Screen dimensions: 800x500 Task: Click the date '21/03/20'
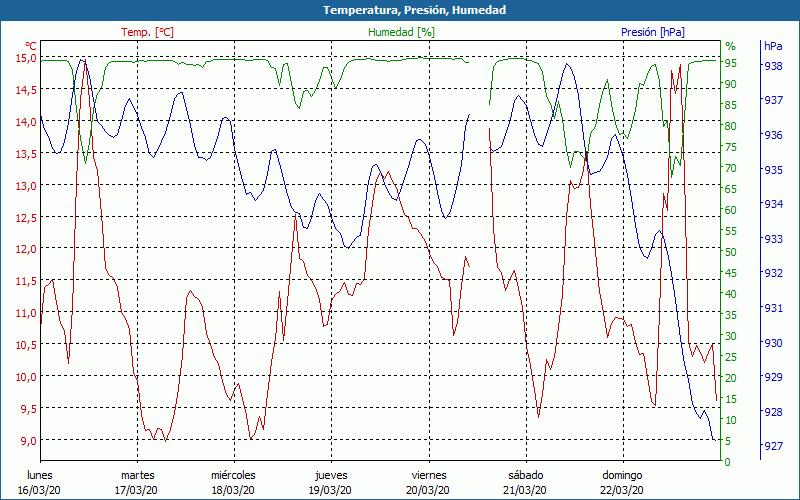(525, 490)
